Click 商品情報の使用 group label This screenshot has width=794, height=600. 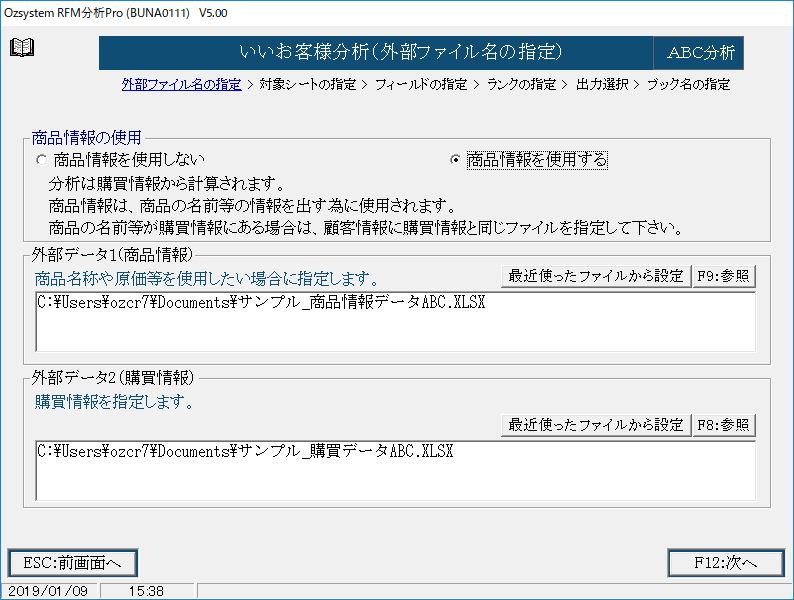[x=87, y=138]
